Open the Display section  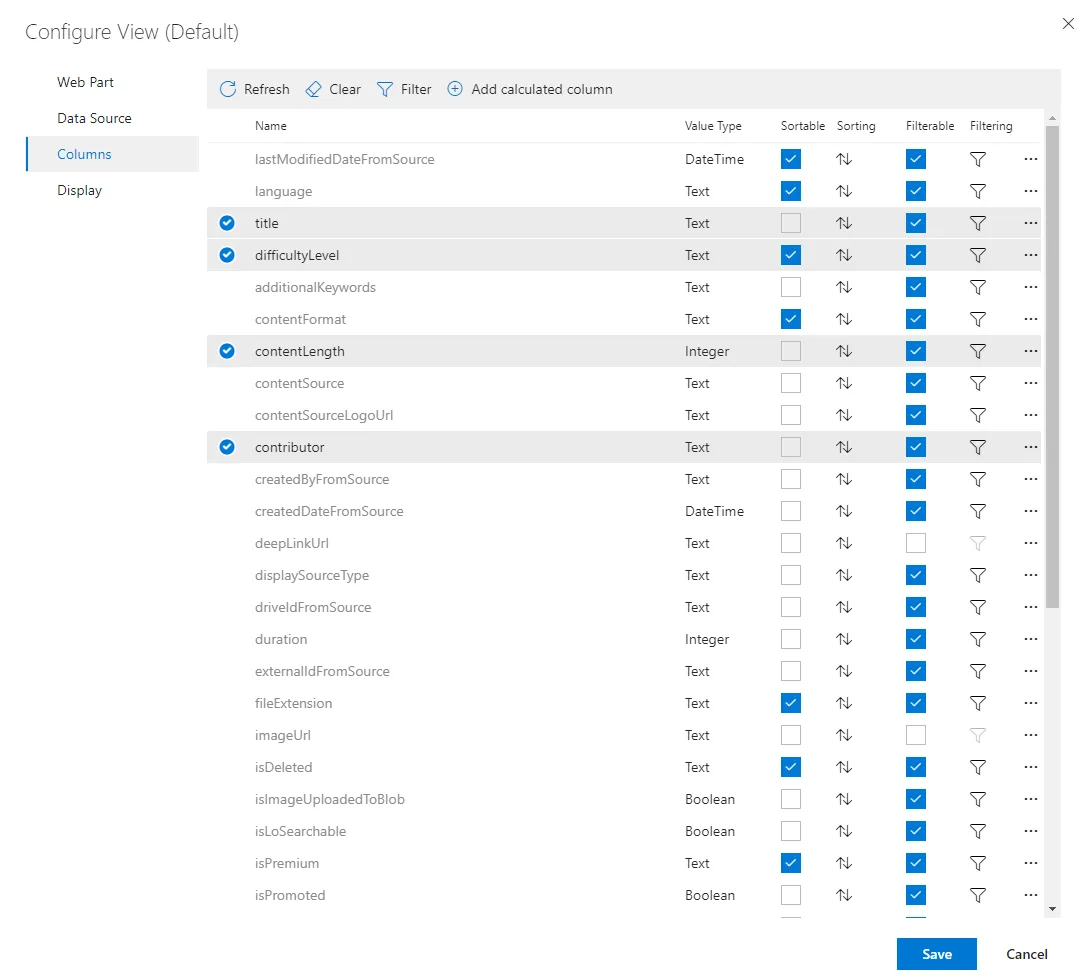click(79, 190)
